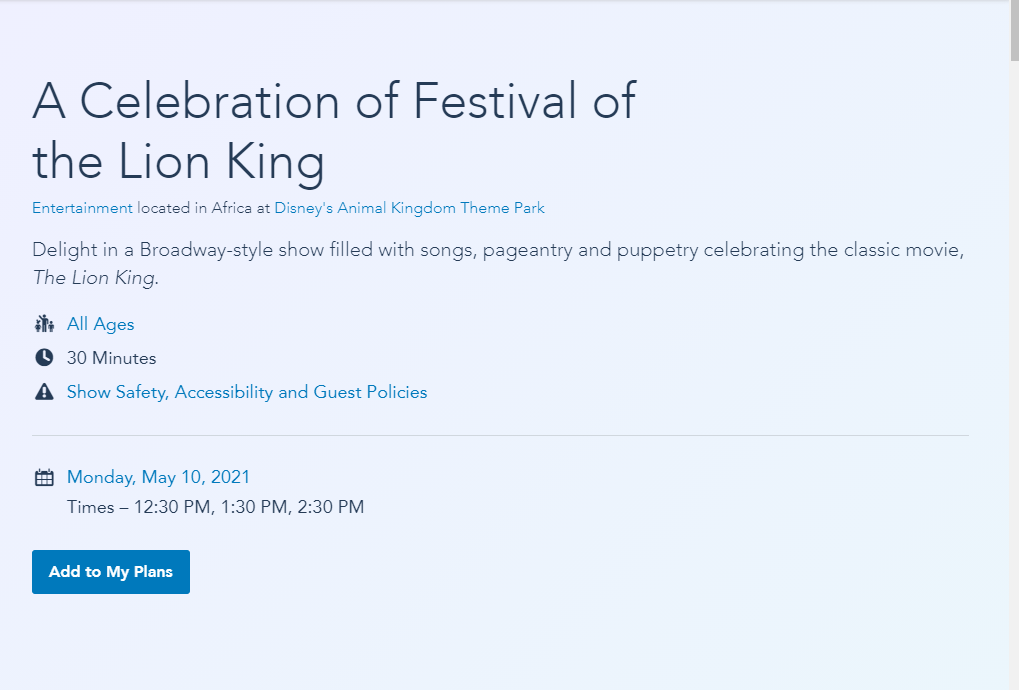Screen dimensions: 1019x690
Task: Open the Entertainment category link
Action: [x=82, y=208]
